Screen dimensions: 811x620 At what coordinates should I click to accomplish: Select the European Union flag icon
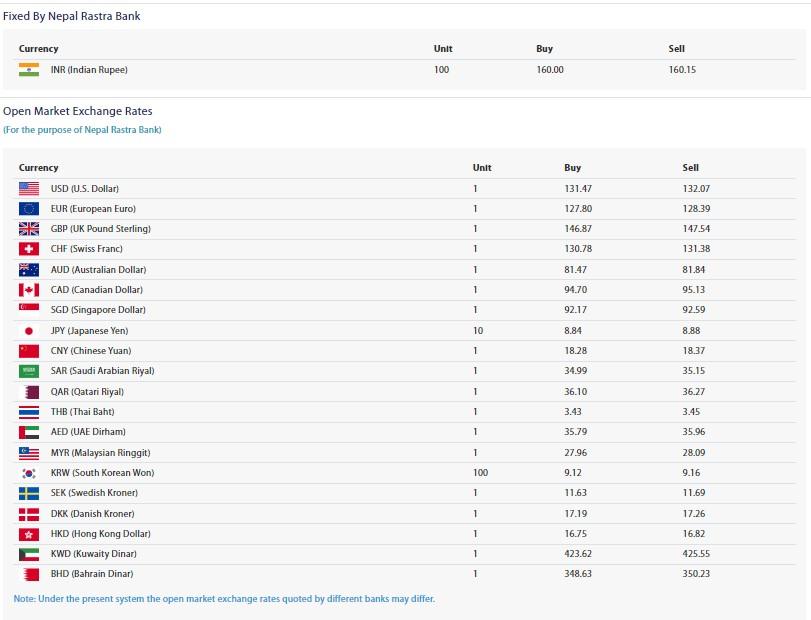29,209
